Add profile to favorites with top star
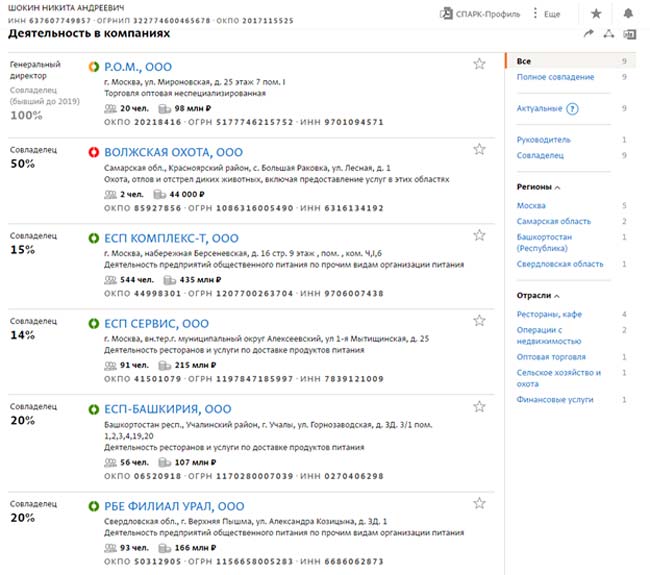Screen dimensions: 650x575 click(x=596, y=14)
